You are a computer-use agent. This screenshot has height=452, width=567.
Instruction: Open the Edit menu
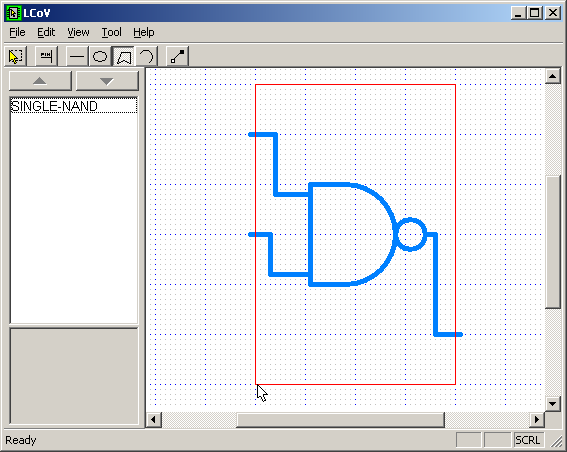click(x=46, y=33)
